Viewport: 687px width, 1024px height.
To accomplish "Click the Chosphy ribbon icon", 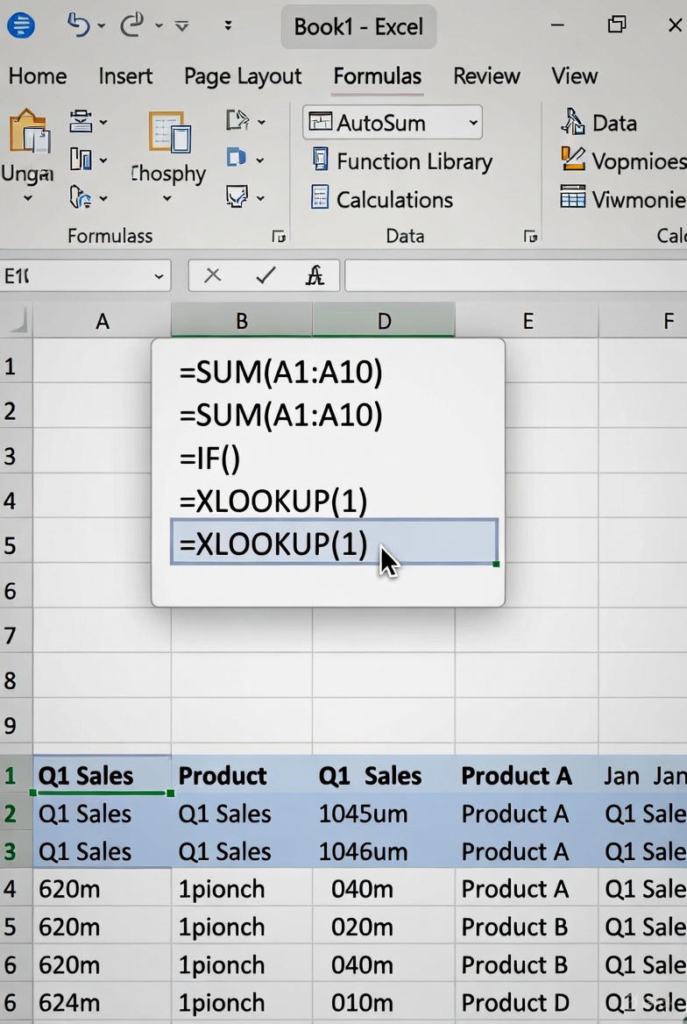I will (169, 134).
